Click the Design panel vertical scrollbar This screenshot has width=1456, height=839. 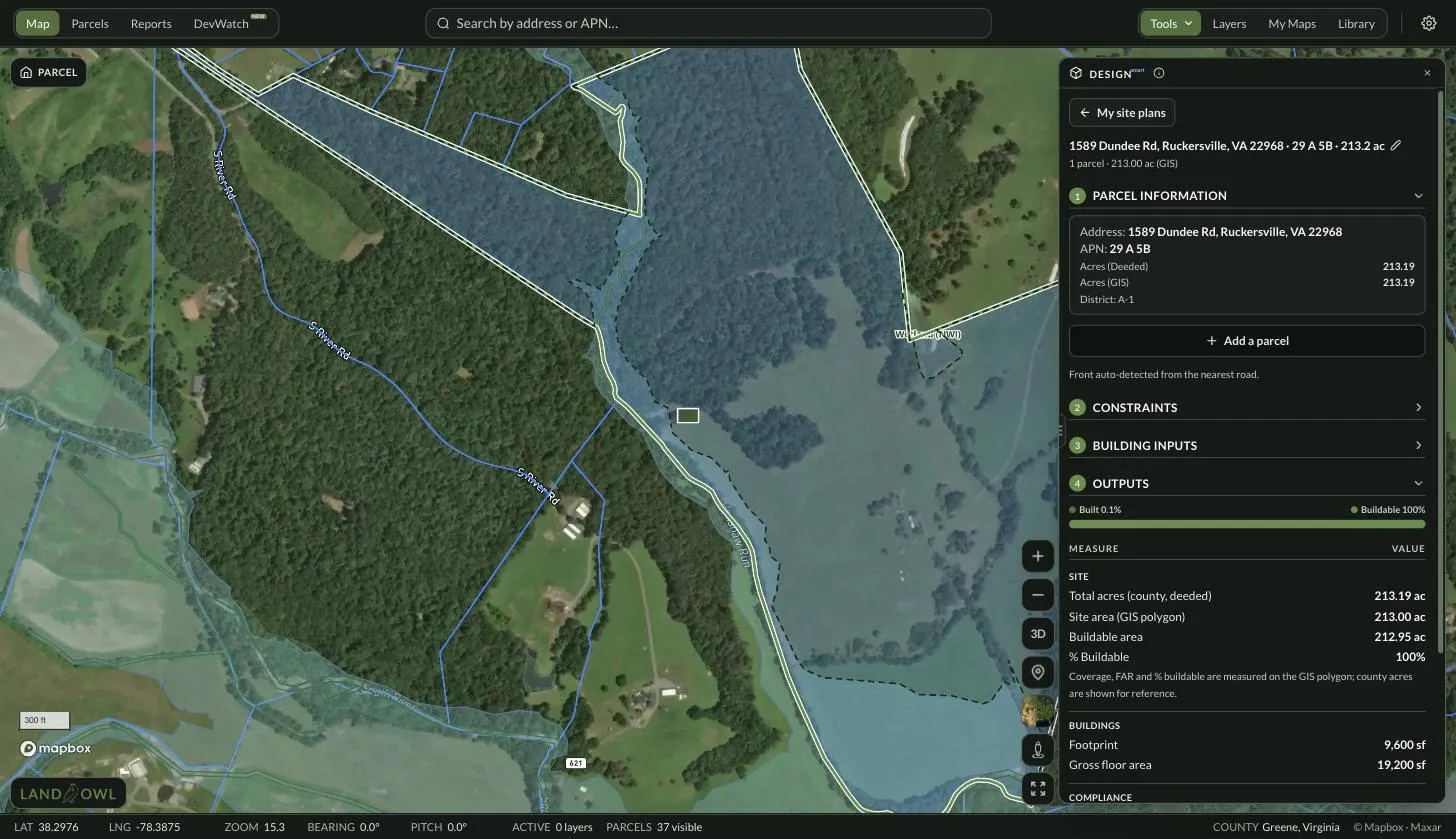1441,374
